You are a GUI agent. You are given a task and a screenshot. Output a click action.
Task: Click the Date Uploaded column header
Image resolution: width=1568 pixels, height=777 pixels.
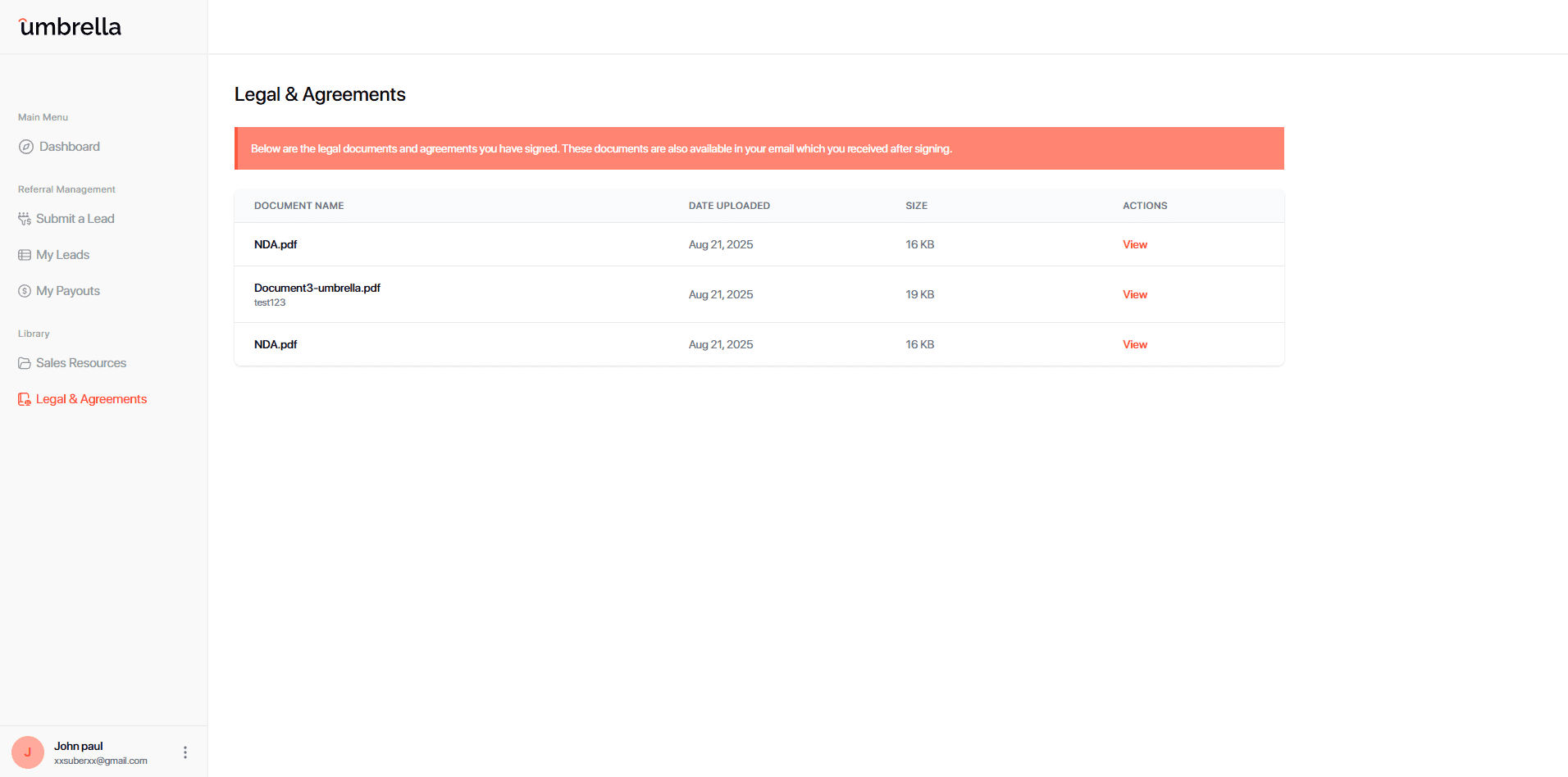[729, 206]
